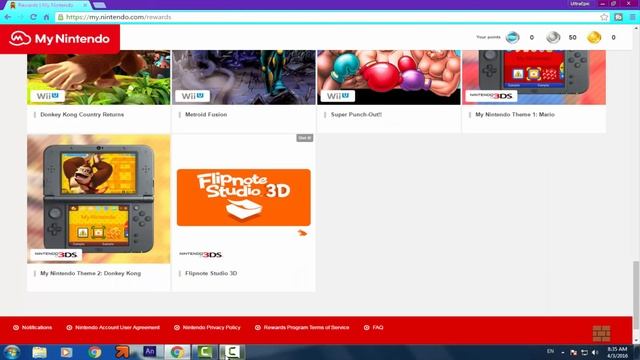Click the Metroid Fusion title link
640x360 pixels.
coord(206,115)
